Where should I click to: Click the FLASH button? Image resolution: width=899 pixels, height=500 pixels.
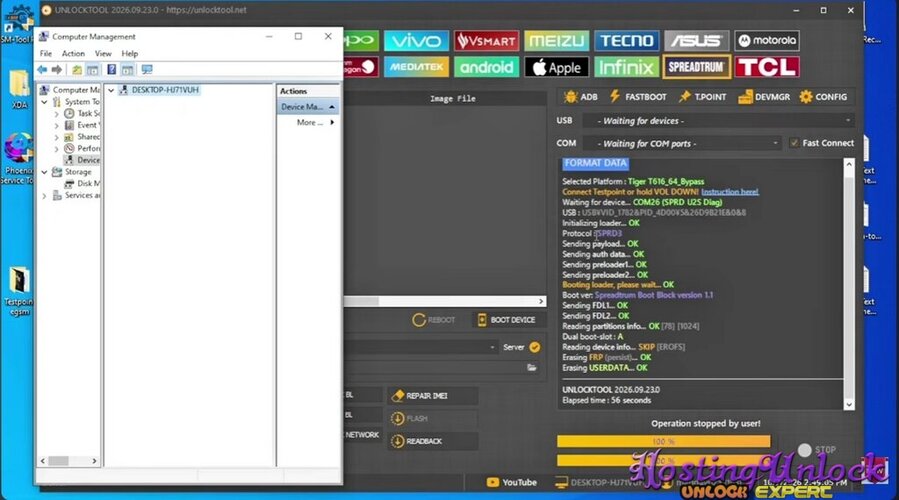(x=432, y=419)
